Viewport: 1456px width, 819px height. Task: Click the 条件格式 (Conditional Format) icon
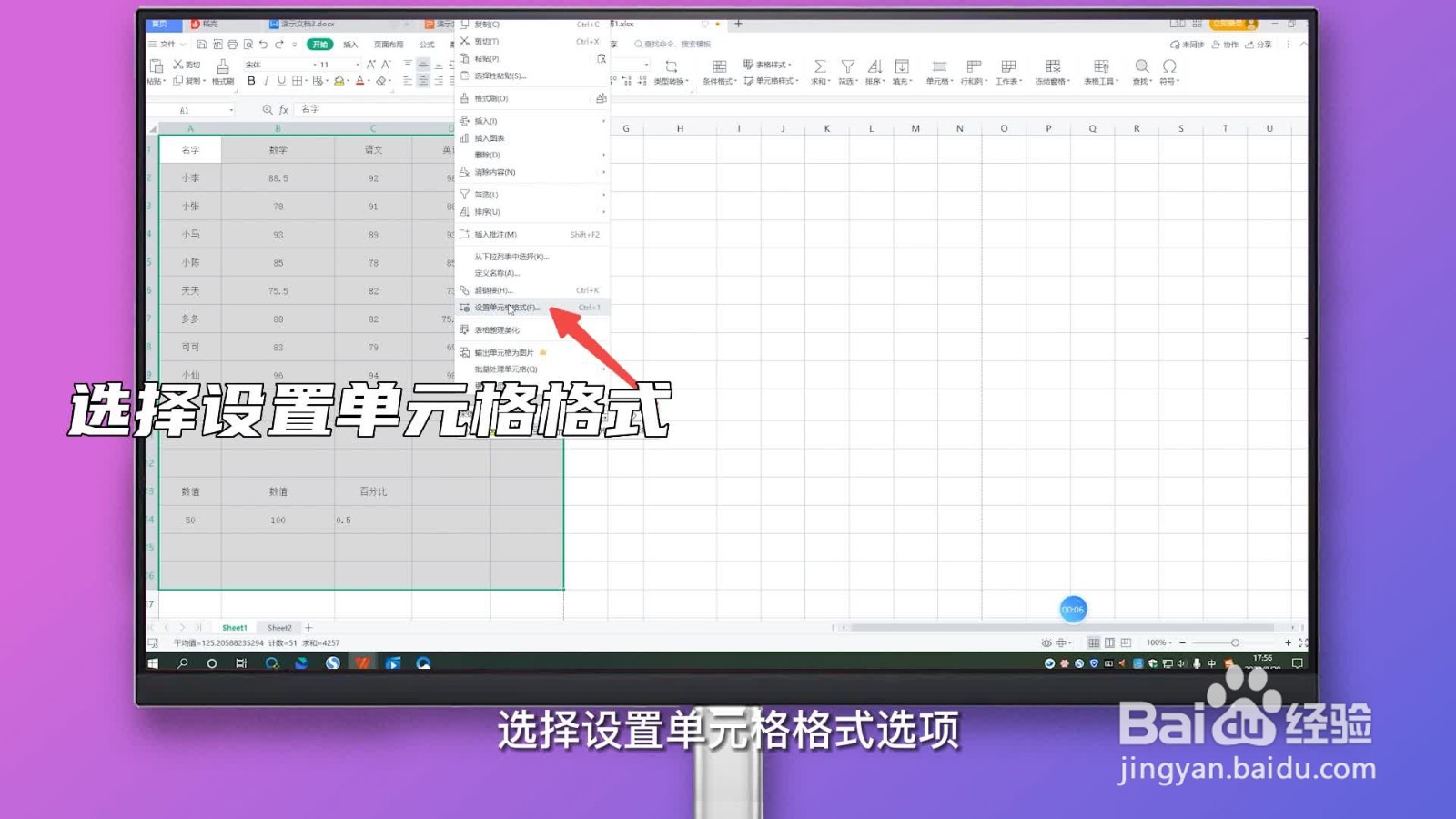[x=719, y=66]
